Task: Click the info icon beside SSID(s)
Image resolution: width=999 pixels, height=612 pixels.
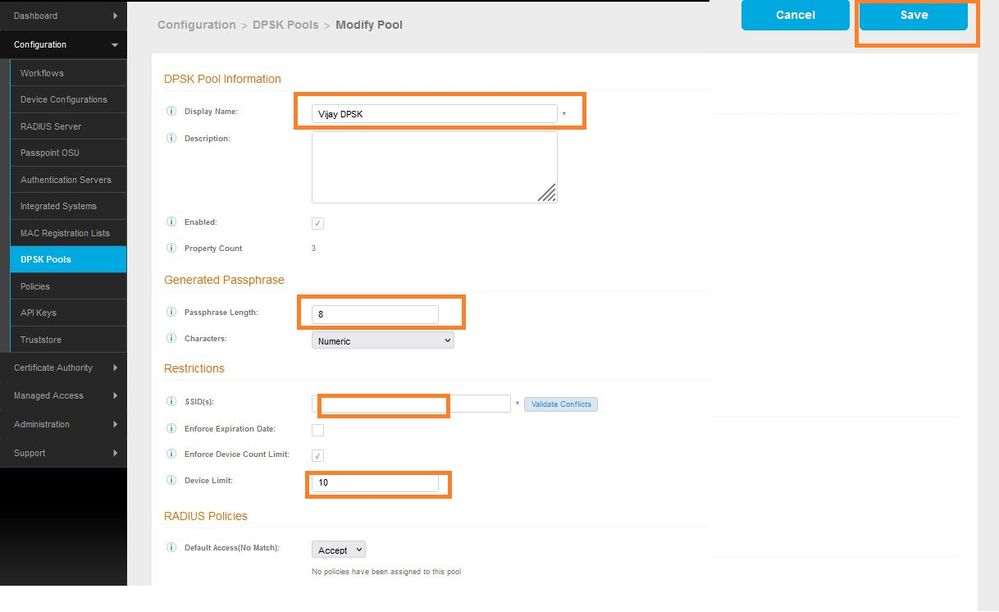Action: pos(171,402)
